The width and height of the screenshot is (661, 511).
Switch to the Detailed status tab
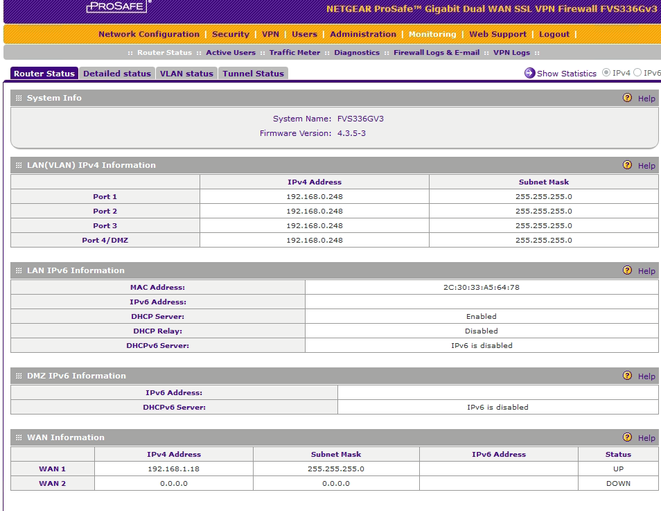117,73
